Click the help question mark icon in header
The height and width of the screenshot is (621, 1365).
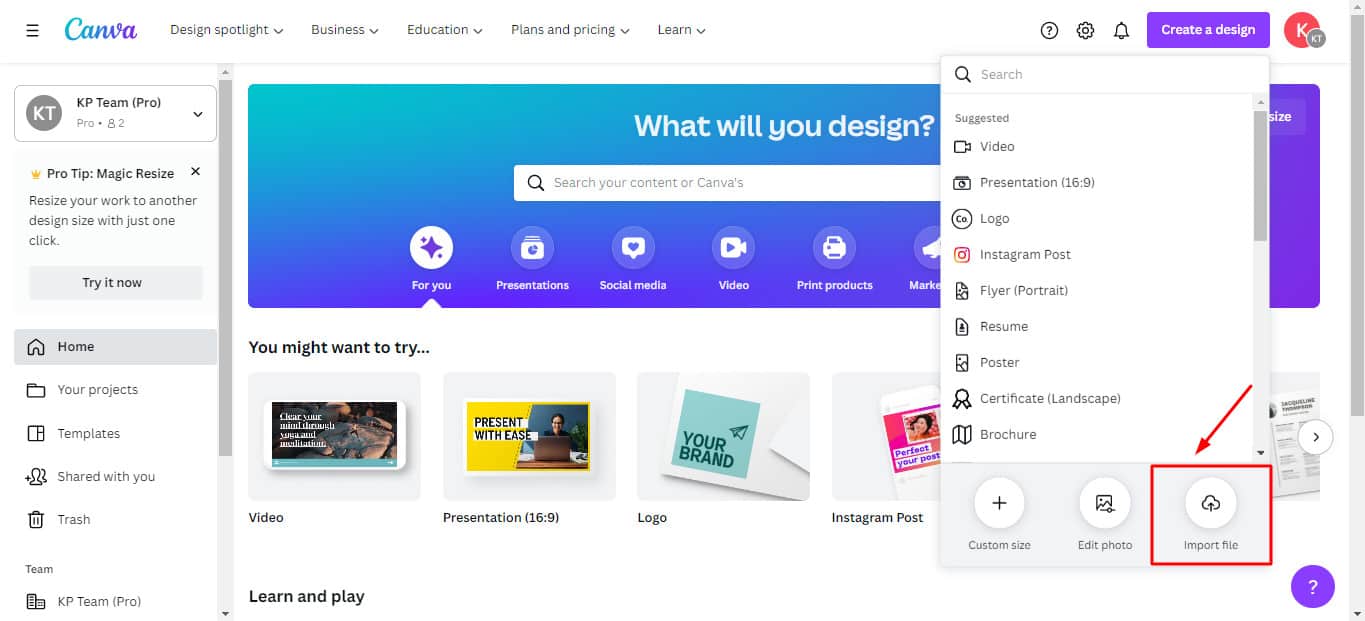[1049, 30]
